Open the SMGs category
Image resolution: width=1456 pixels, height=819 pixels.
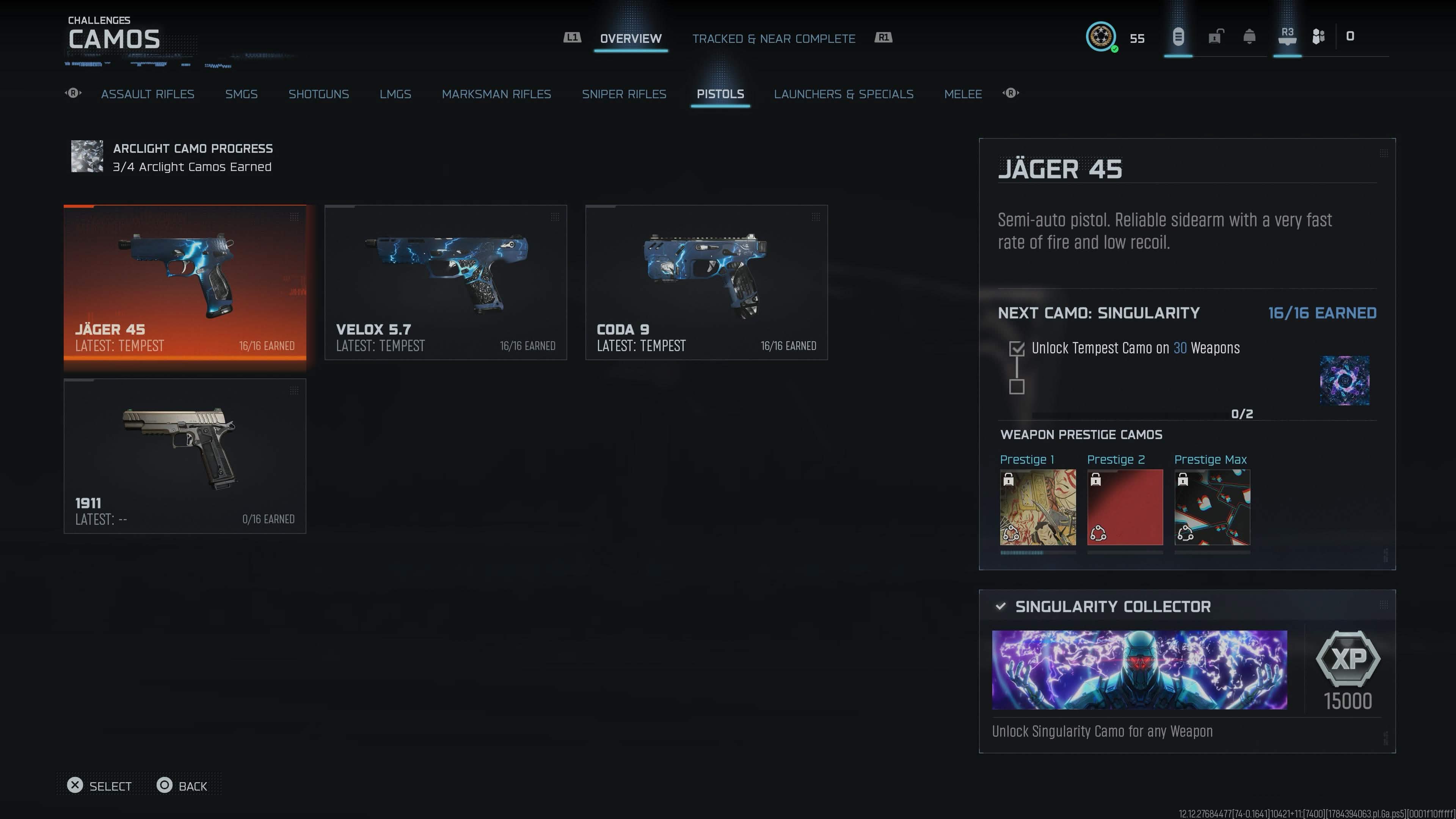(242, 94)
